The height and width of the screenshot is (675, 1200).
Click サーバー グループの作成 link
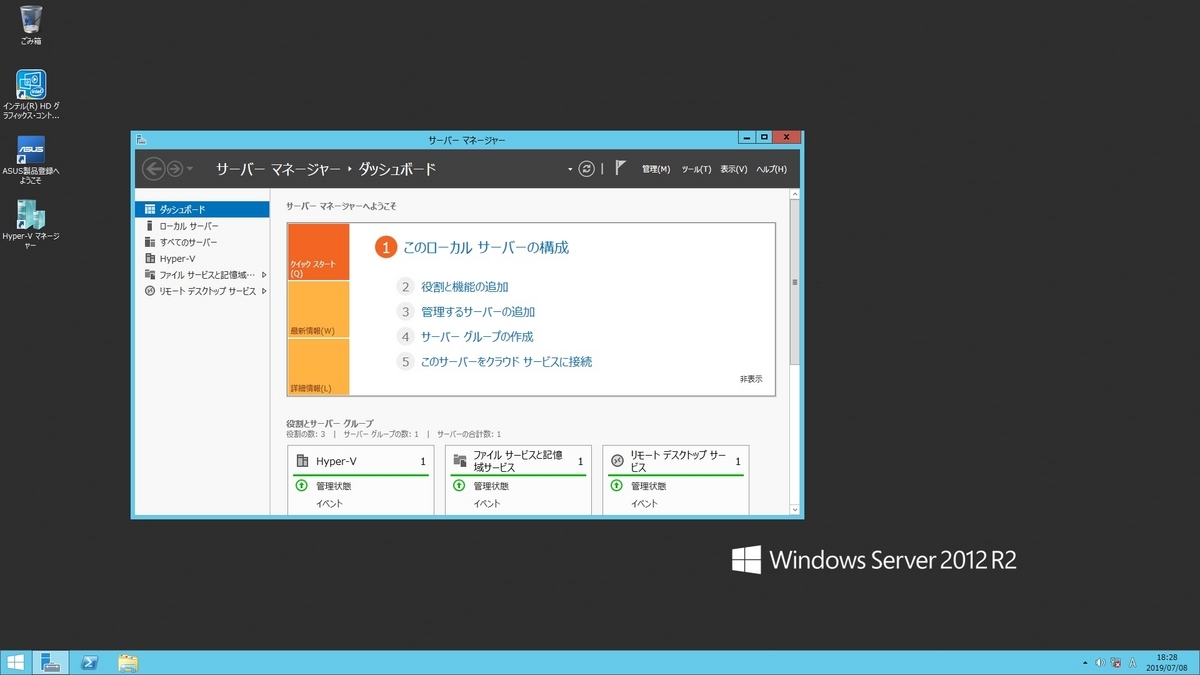[477, 337]
